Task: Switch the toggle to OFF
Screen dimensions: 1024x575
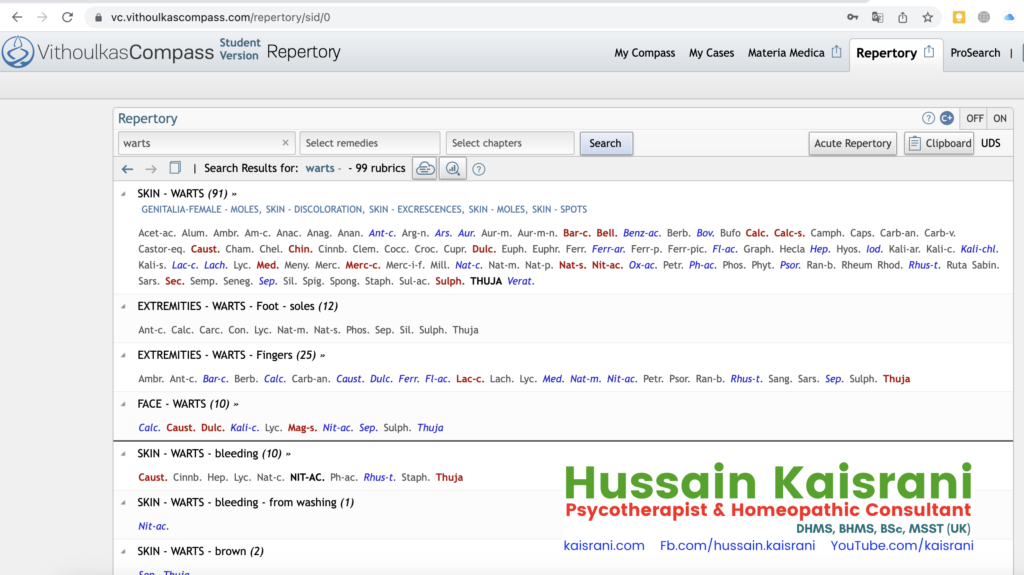Action: click(974, 118)
